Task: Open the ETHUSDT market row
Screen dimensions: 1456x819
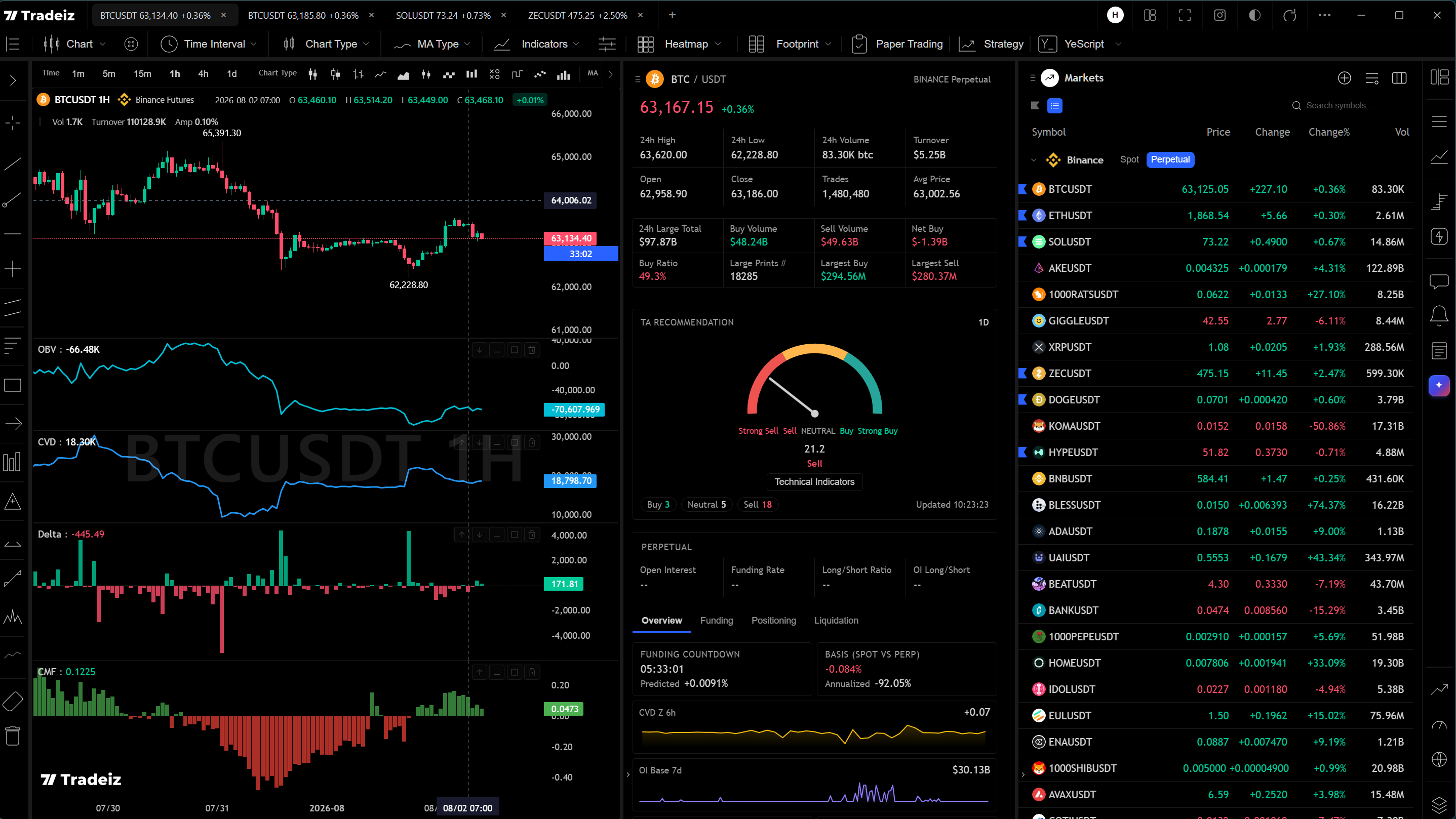Action: point(1215,216)
